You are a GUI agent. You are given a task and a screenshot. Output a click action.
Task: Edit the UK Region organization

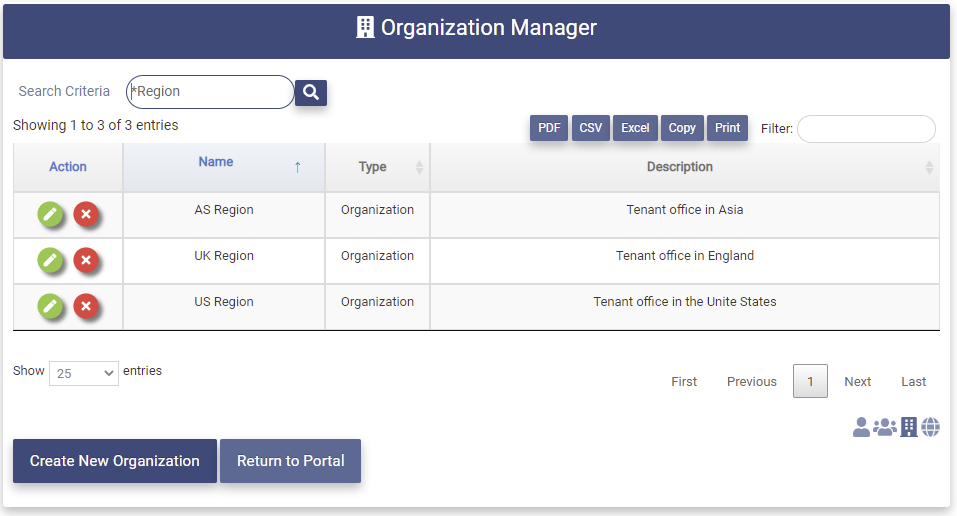pyautogui.click(x=50, y=260)
